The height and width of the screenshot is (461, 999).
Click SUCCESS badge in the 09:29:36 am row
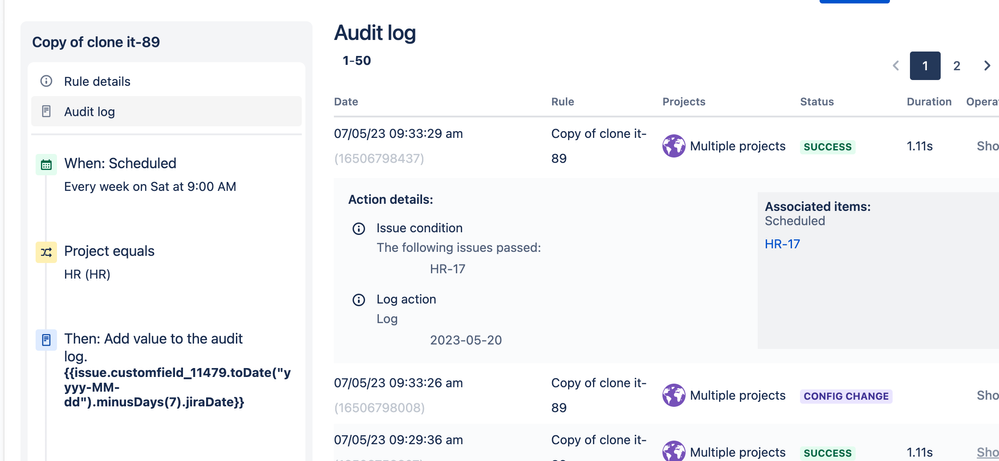point(828,453)
